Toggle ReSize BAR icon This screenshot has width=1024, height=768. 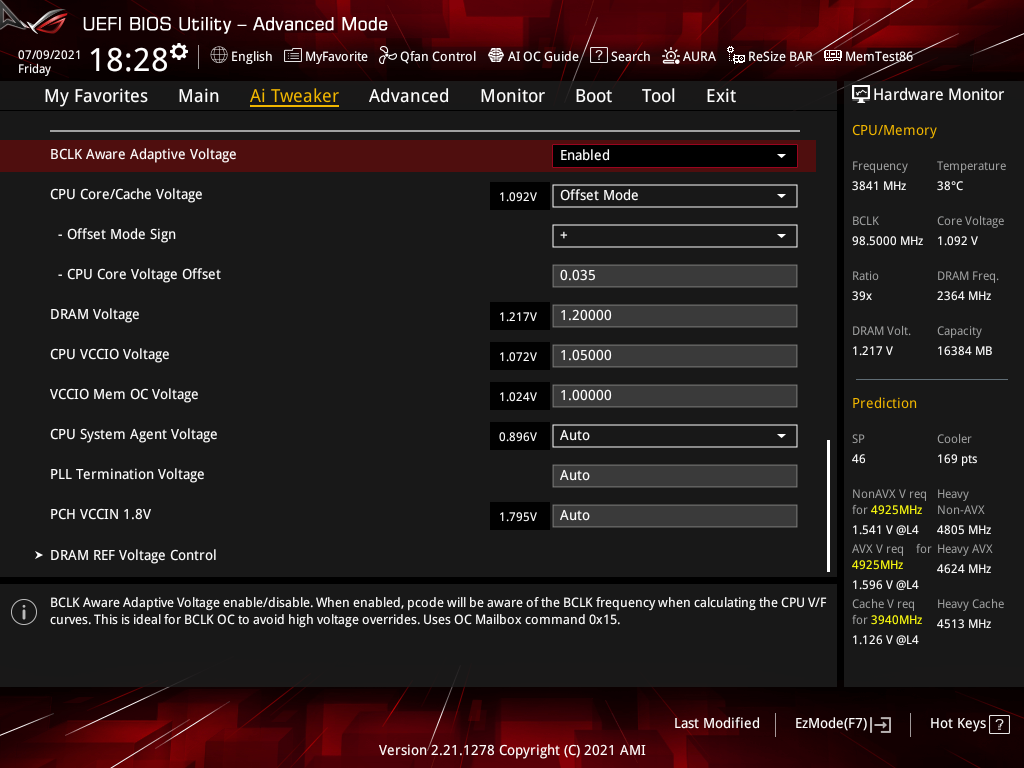tap(736, 56)
